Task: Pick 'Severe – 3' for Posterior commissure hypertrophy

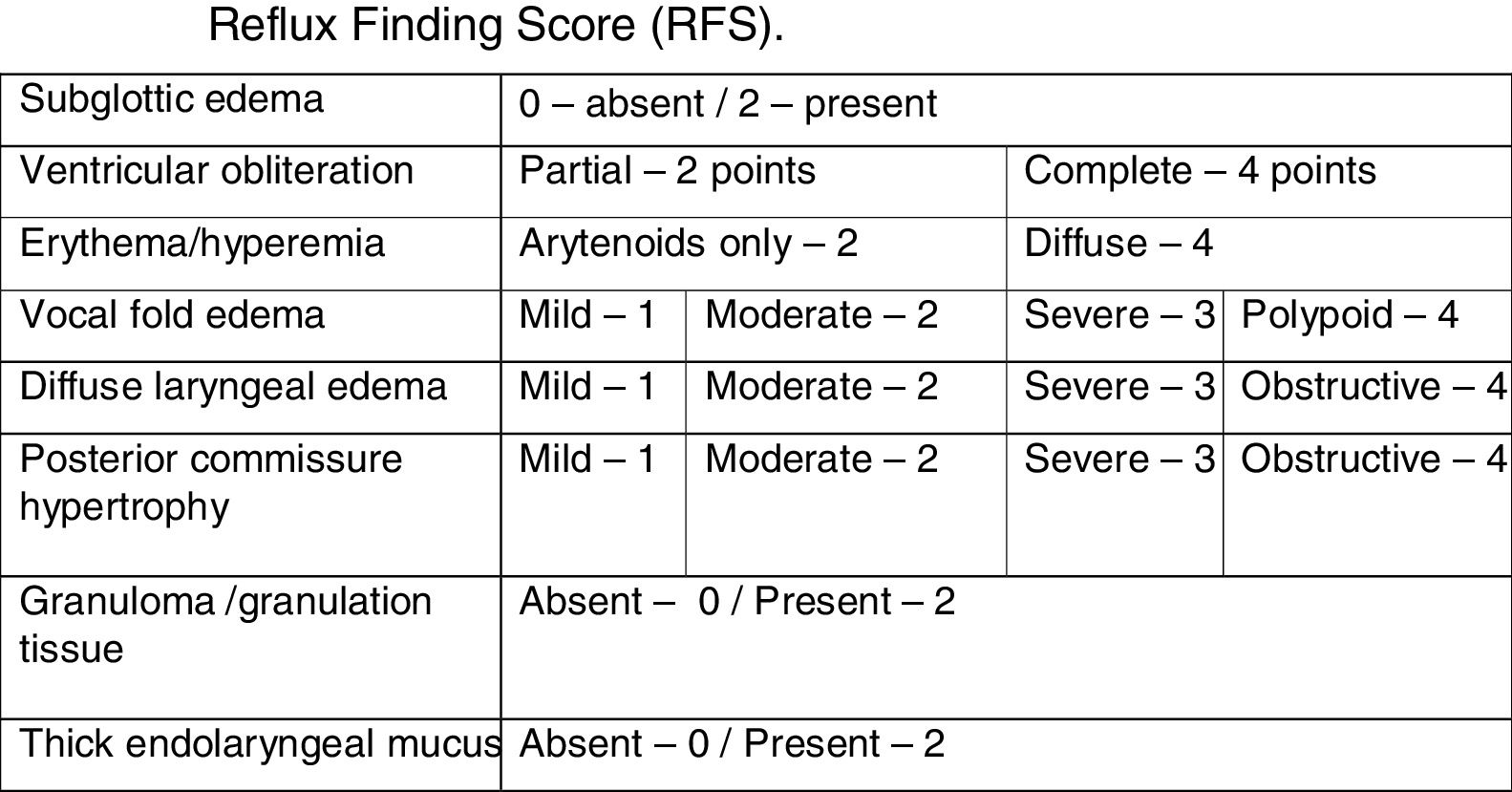Action: pos(1118,460)
